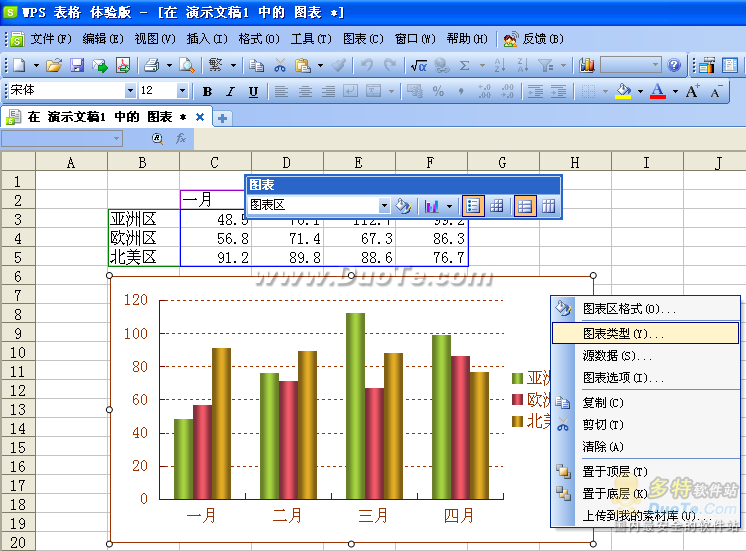Click the red font color swatch

[657, 91]
